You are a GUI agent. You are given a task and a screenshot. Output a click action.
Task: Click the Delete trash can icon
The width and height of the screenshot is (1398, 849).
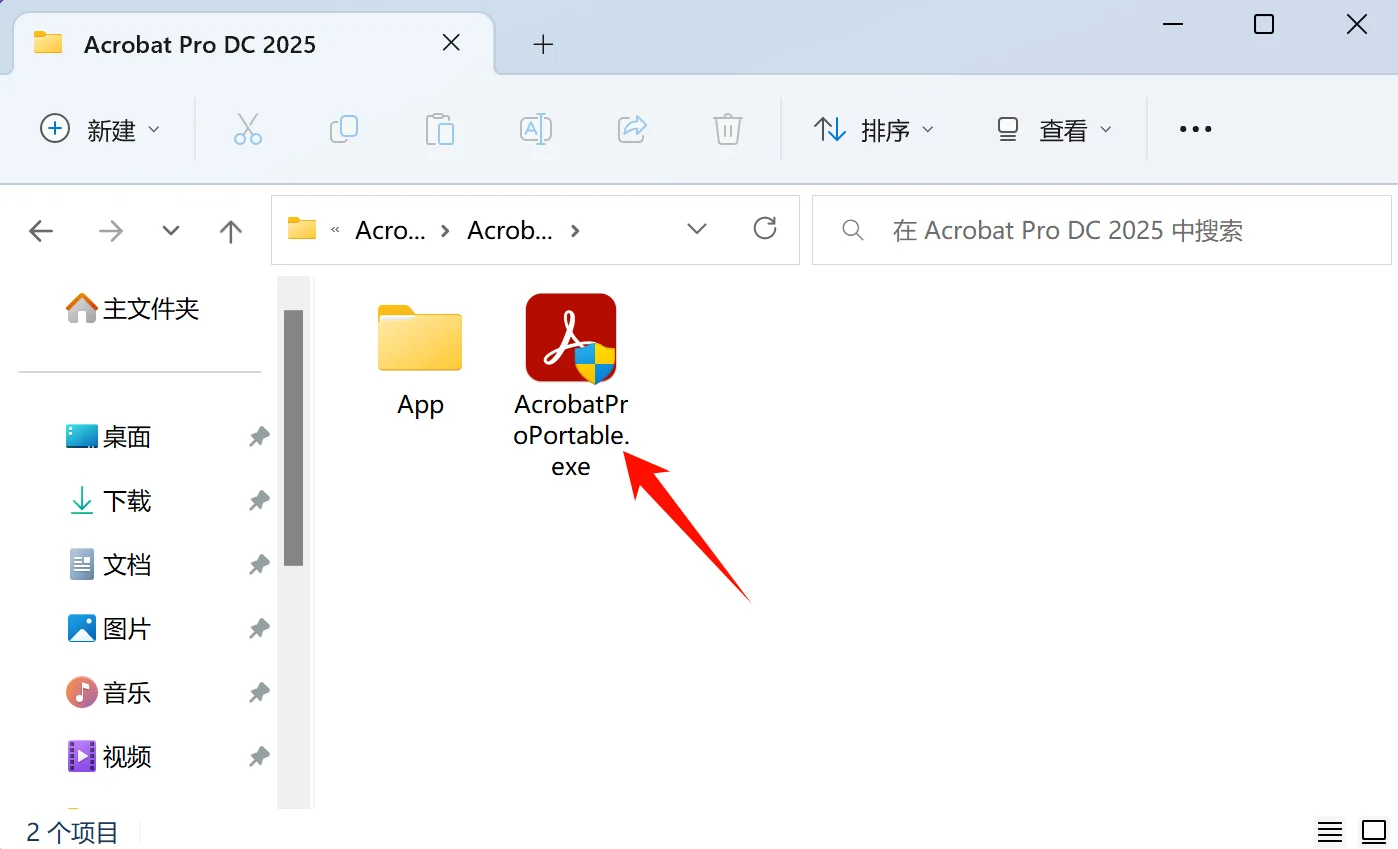click(x=727, y=129)
